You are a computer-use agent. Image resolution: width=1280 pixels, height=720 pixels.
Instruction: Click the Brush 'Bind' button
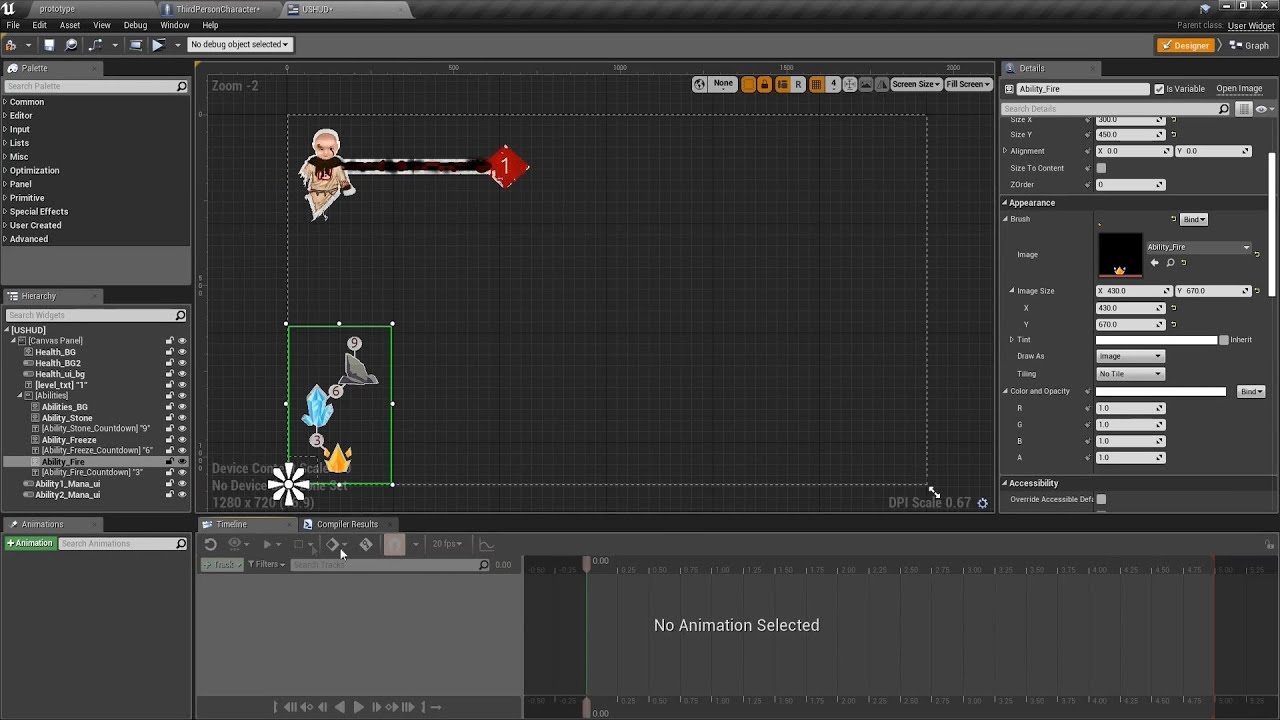[x=1194, y=219]
